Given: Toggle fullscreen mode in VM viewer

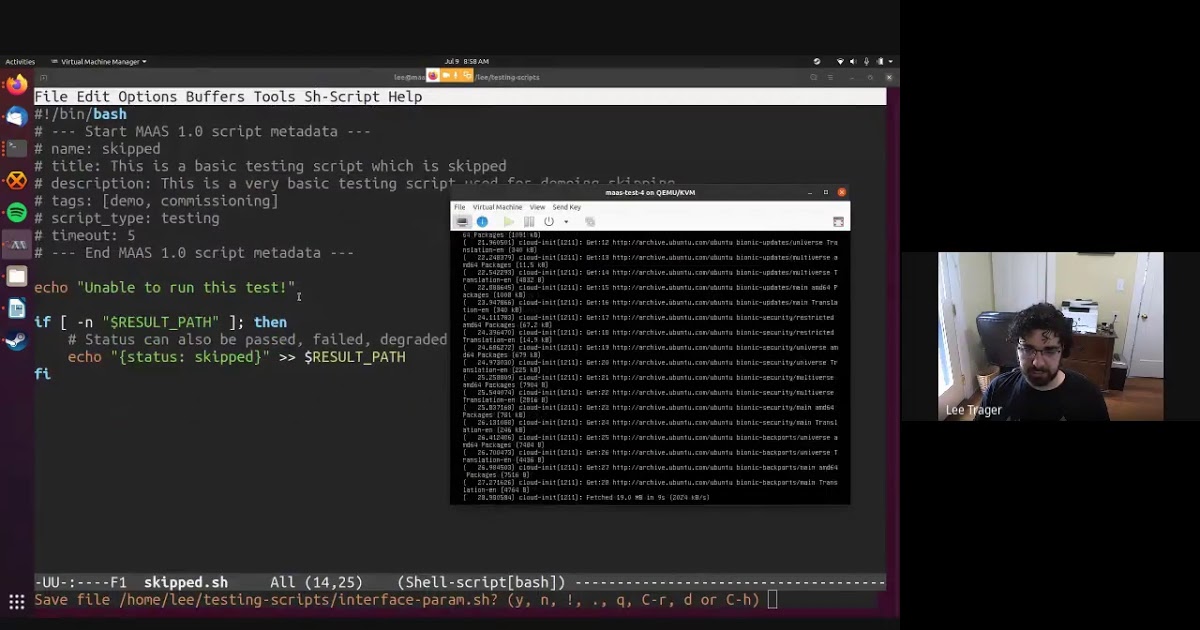Looking at the screenshot, I should [x=838, y=222].
